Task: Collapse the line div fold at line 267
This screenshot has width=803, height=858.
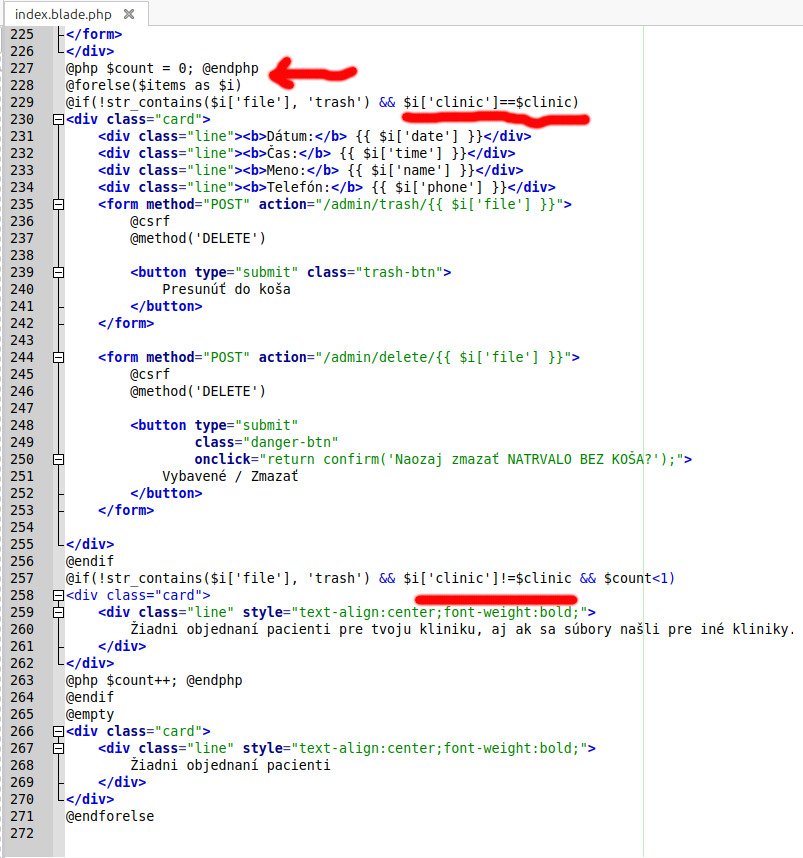Action: click(x=58, y=748)
